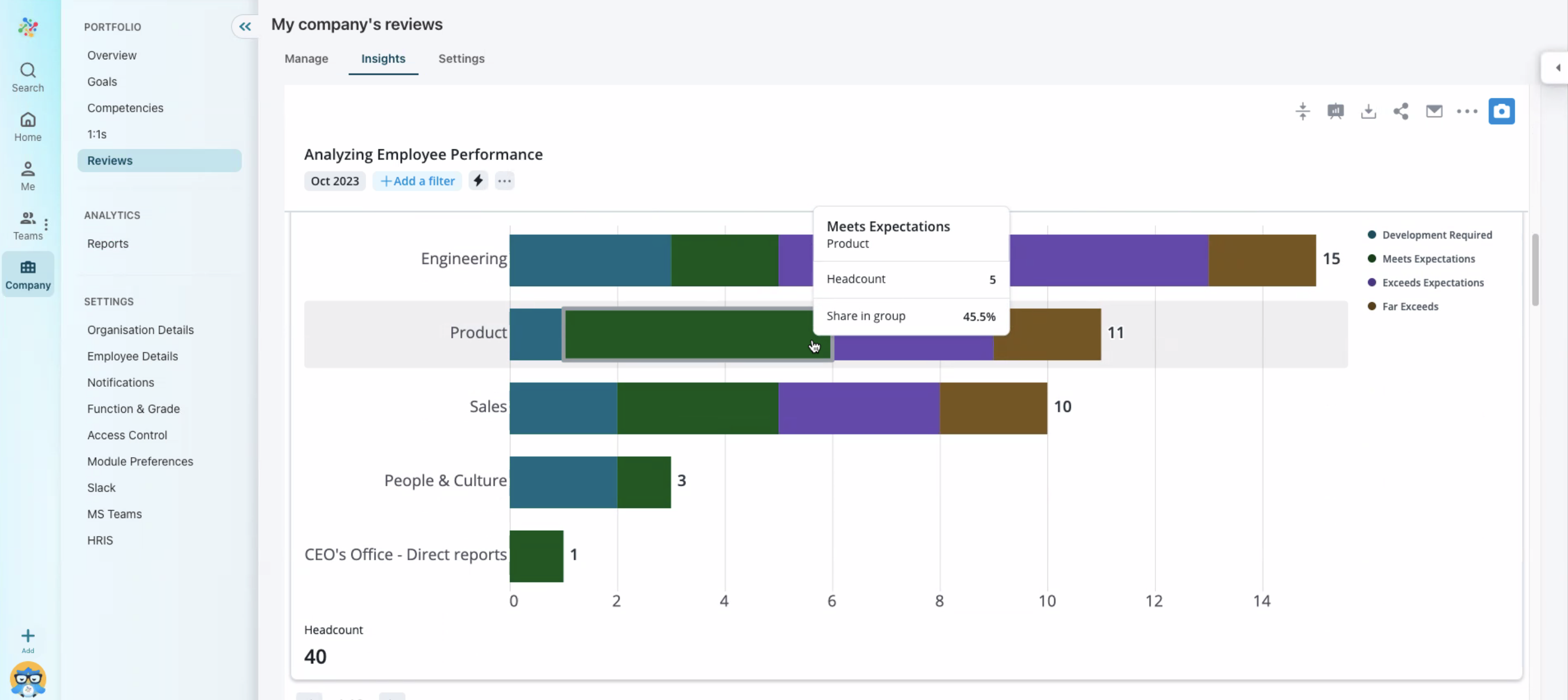1568x700 pixels.
Task: Click the Oct 2023 filter chip
Action: point(335,181)
